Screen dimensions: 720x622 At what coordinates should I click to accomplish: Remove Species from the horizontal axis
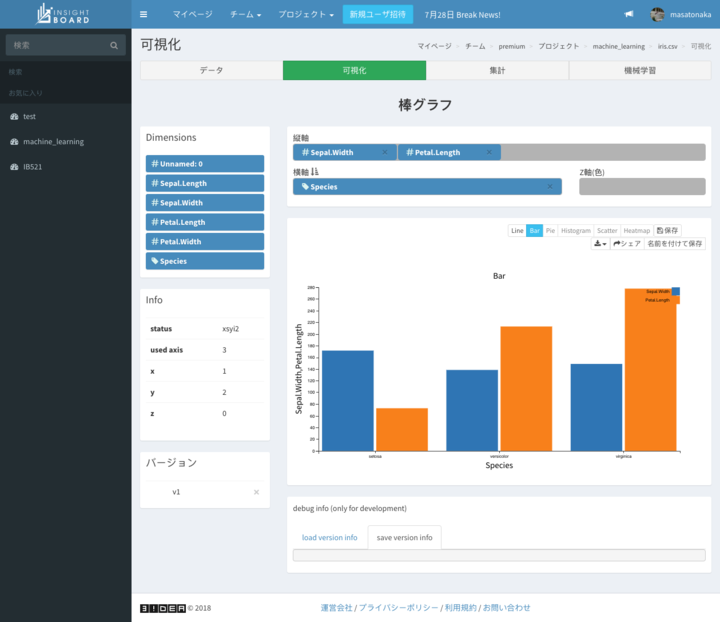(x=549, y=187)
